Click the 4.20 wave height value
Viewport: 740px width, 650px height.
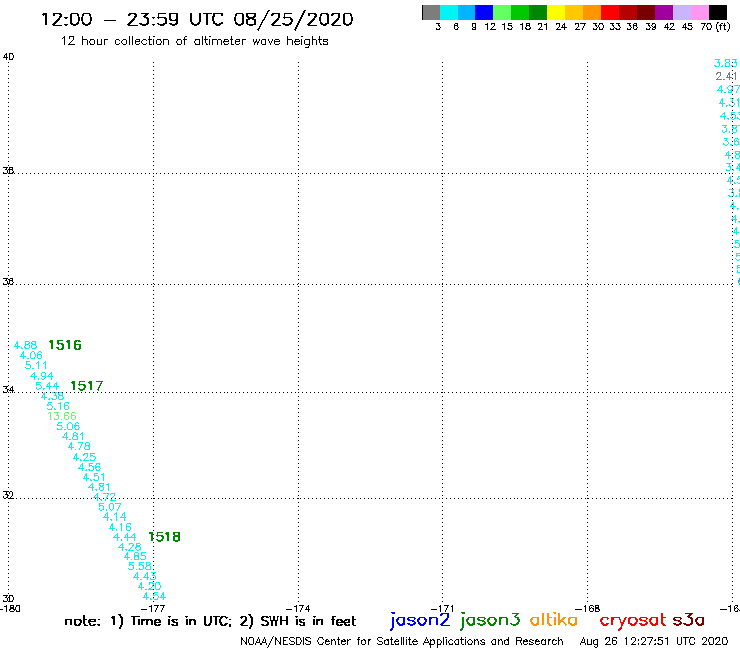tap(150, 586)
